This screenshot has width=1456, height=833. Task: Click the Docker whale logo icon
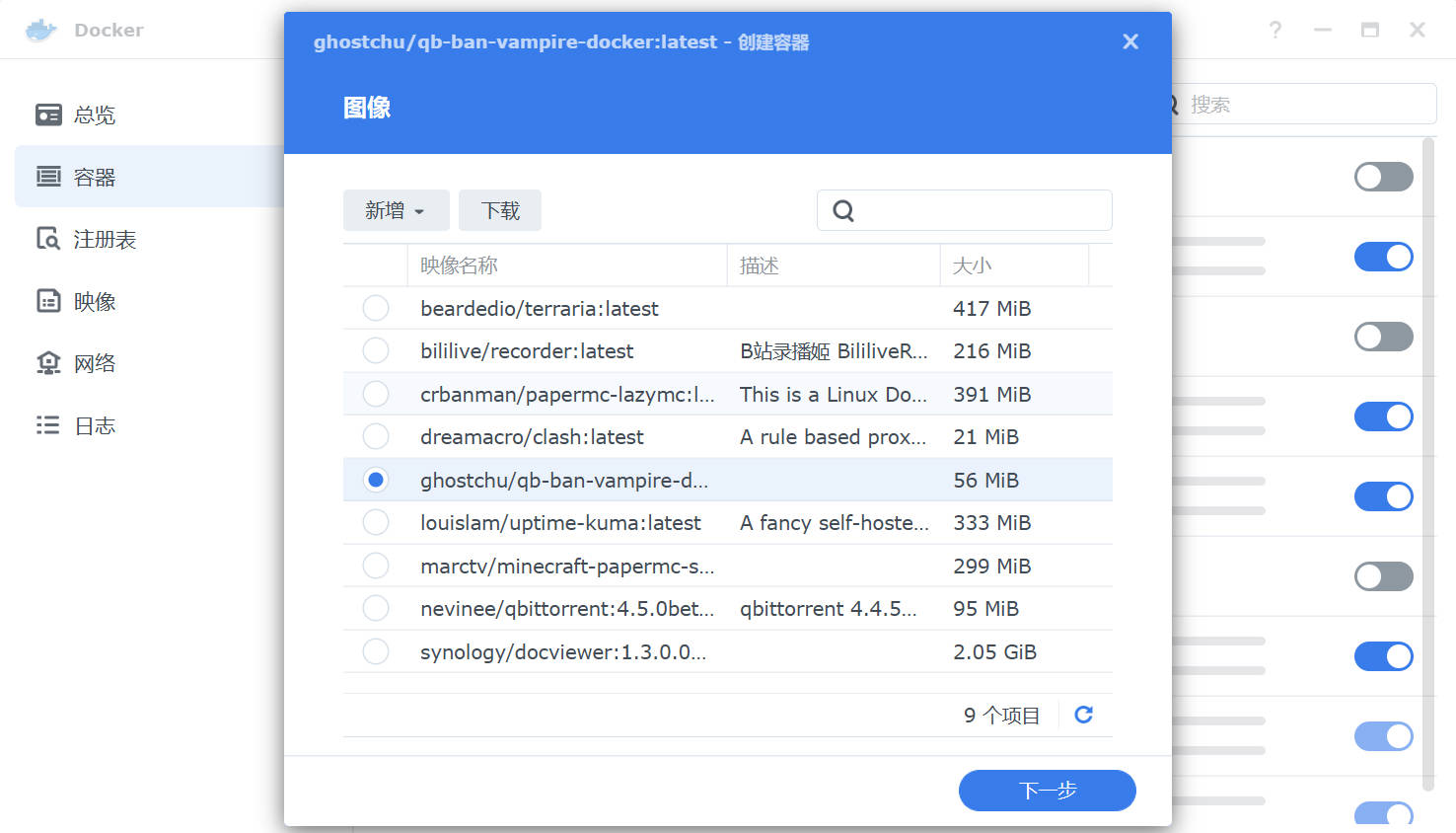pyautogui.click(x=40, y=30)
